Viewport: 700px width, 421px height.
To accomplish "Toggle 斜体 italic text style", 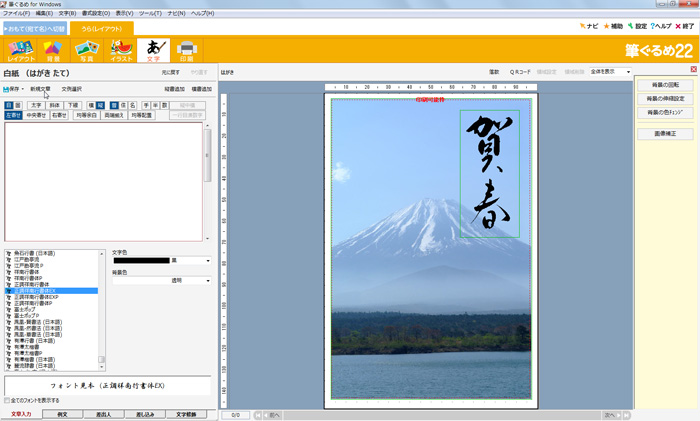I will [54, 104].
